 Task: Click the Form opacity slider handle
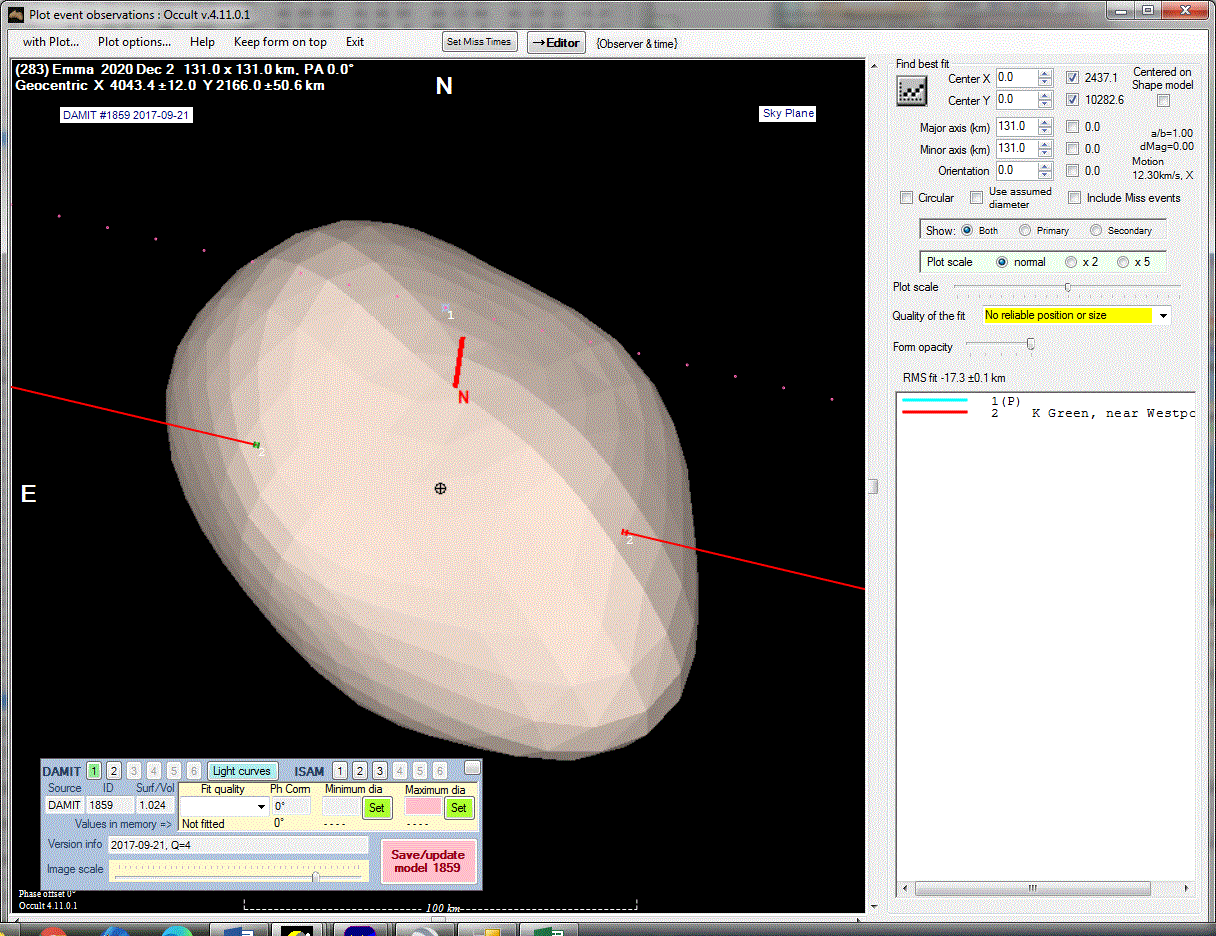click(1031, 345)
